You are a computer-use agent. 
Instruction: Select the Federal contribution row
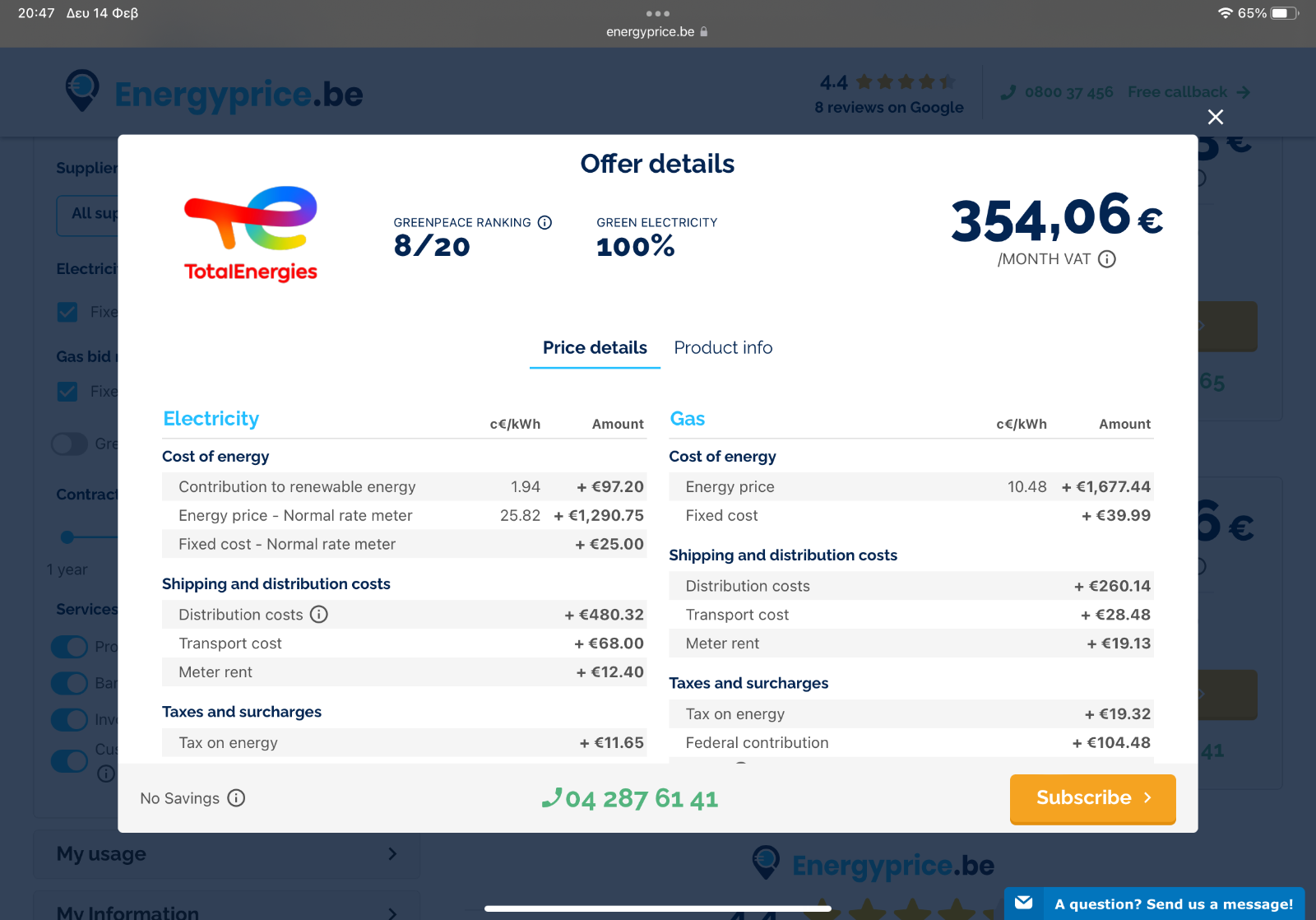[911, 742]
